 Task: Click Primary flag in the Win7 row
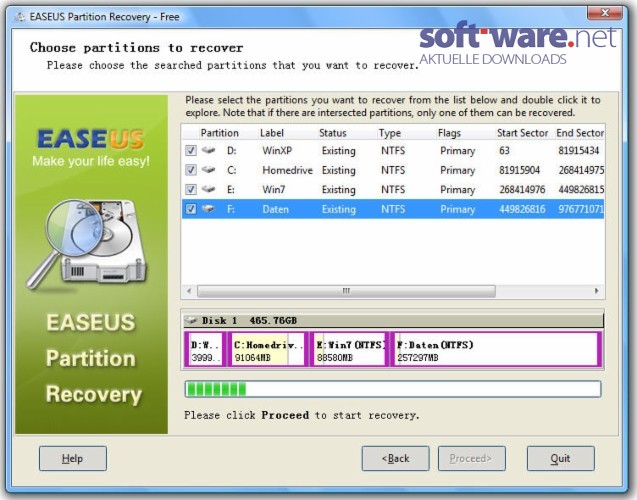[457, 190]
